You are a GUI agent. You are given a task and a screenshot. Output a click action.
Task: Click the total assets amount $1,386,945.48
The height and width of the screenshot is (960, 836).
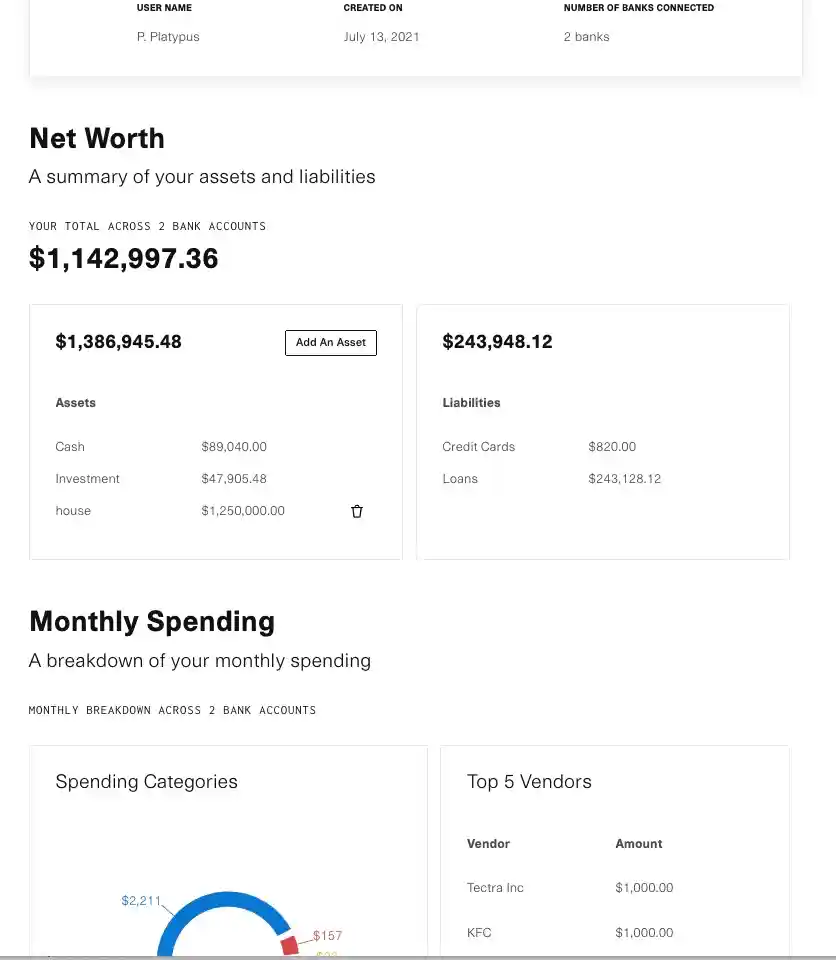tap(119, 342)
